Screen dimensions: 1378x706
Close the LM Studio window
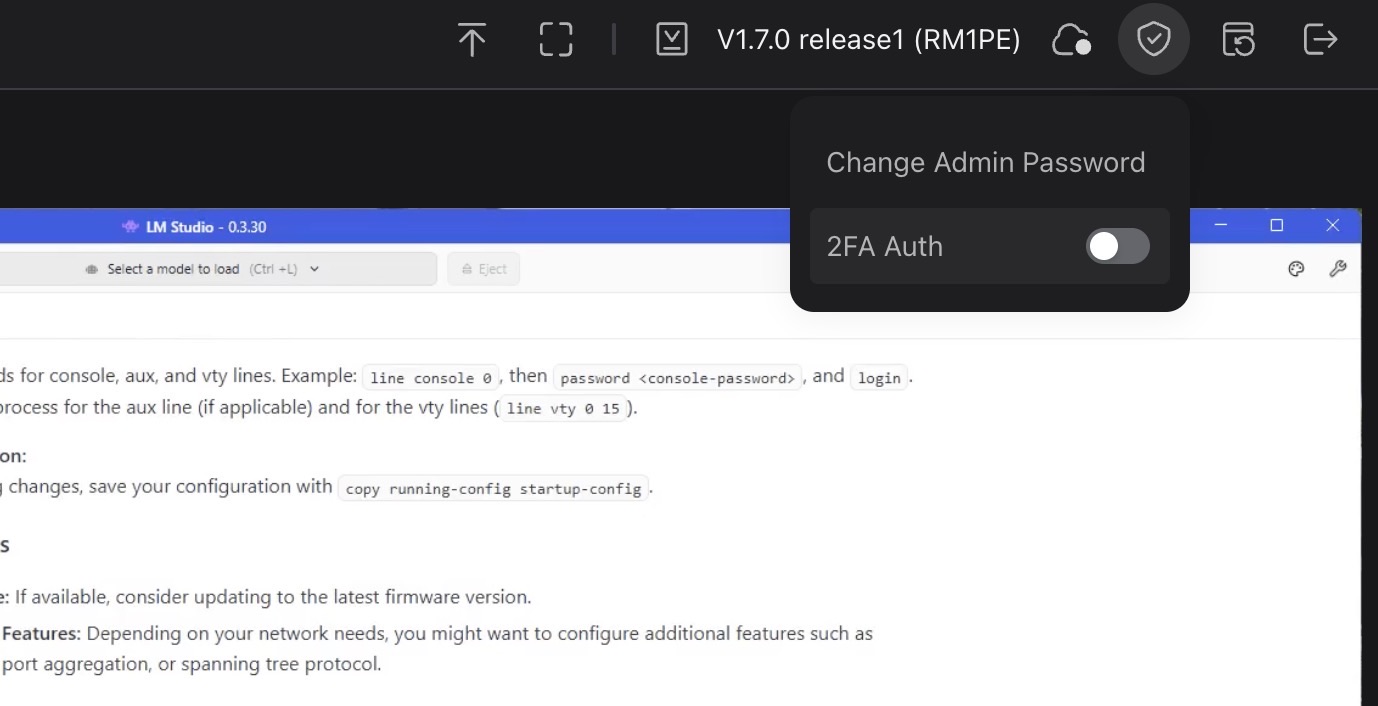(x=1332, y=226)
